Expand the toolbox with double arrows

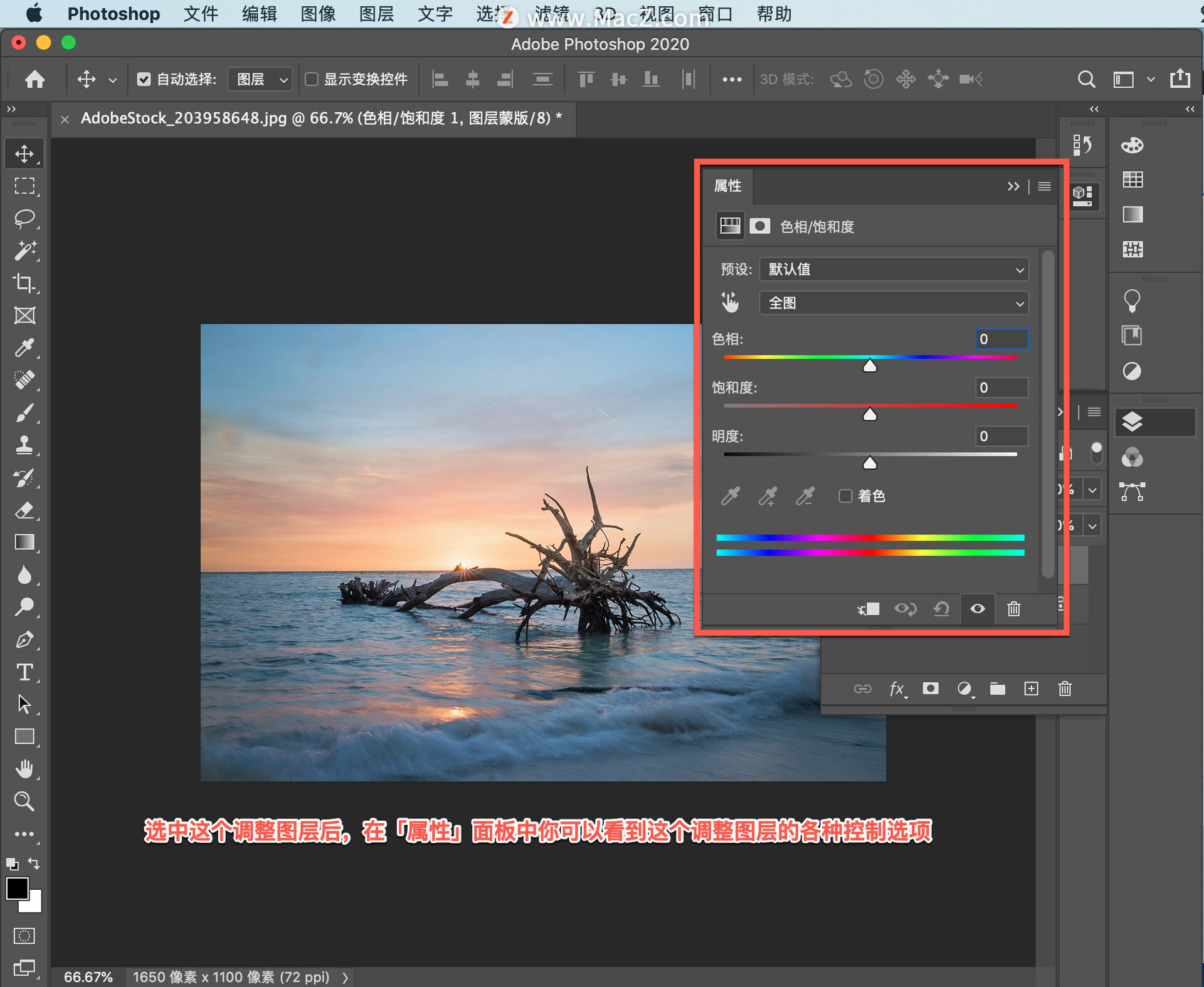[11, 109]
